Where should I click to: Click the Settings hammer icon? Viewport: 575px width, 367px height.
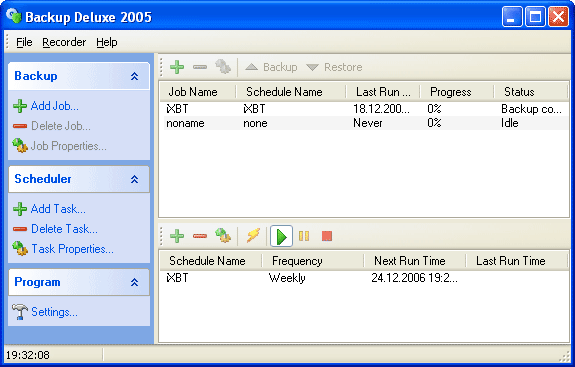[x=20, y=312]
